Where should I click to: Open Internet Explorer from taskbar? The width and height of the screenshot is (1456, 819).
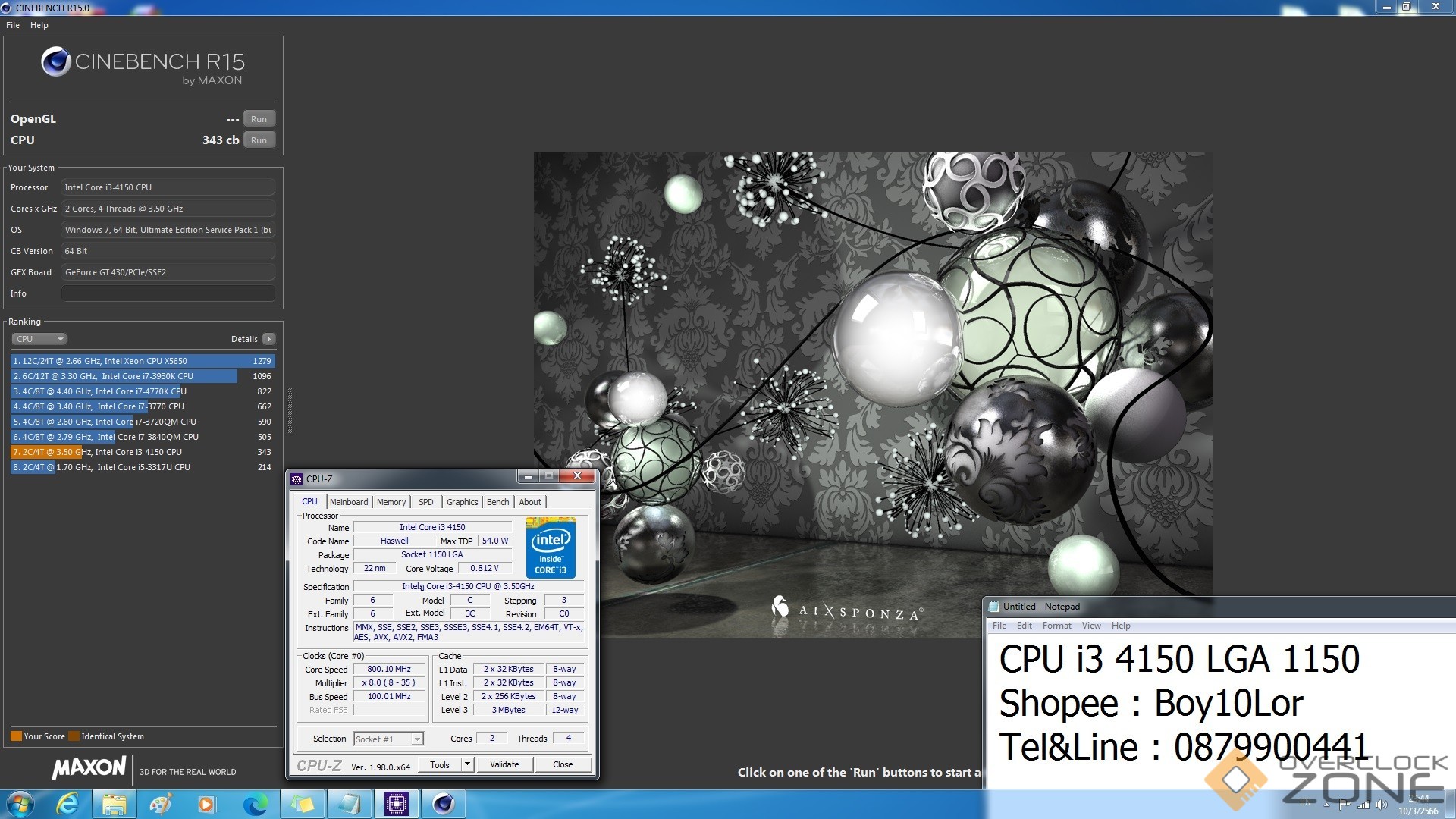pos(68,804)
